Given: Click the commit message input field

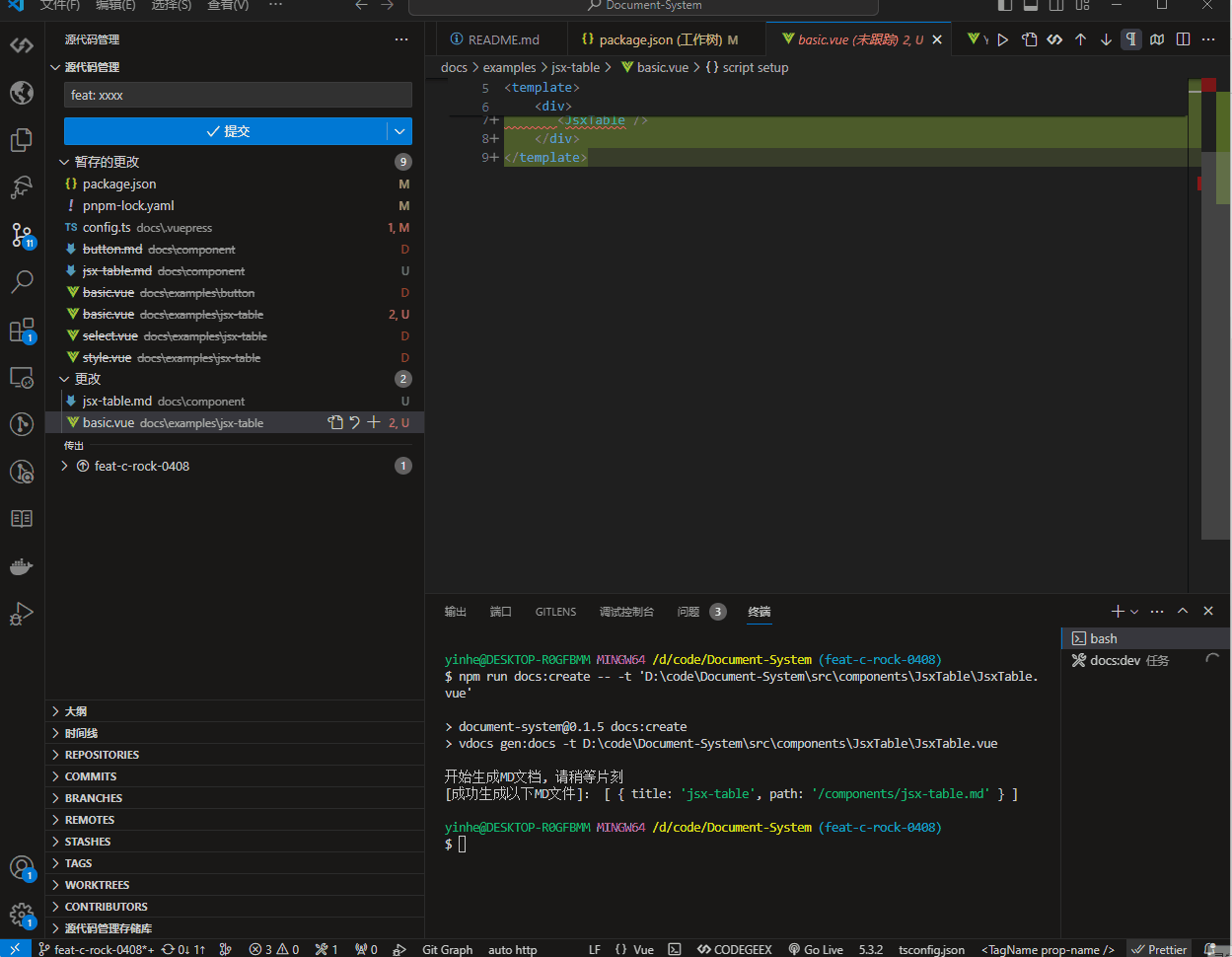Looking at the screenshot, I should pos(238,95).
